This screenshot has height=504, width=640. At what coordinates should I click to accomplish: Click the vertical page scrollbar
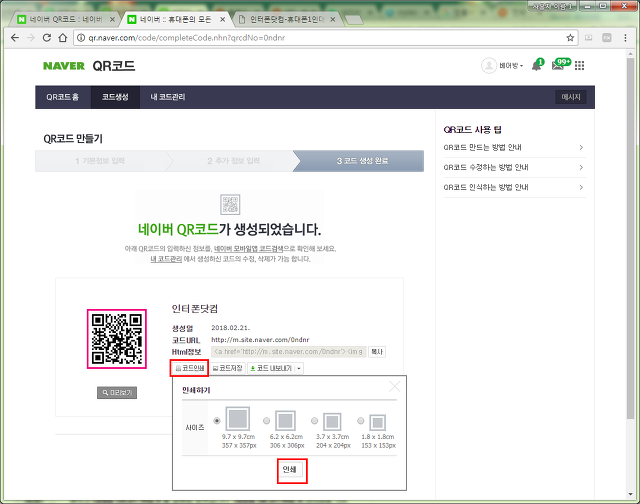[630, 238]
